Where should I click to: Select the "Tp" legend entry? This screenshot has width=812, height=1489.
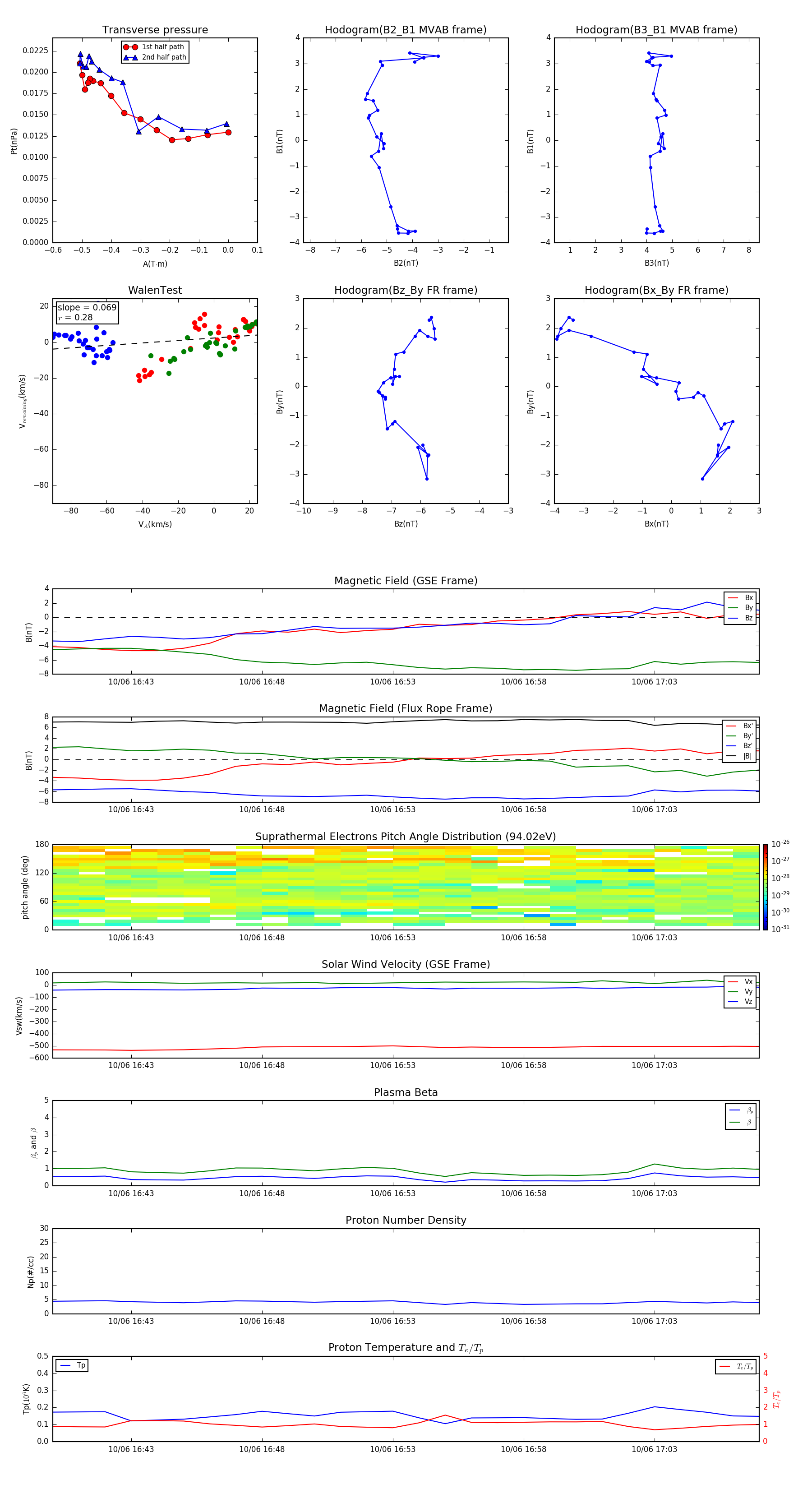72,1365
